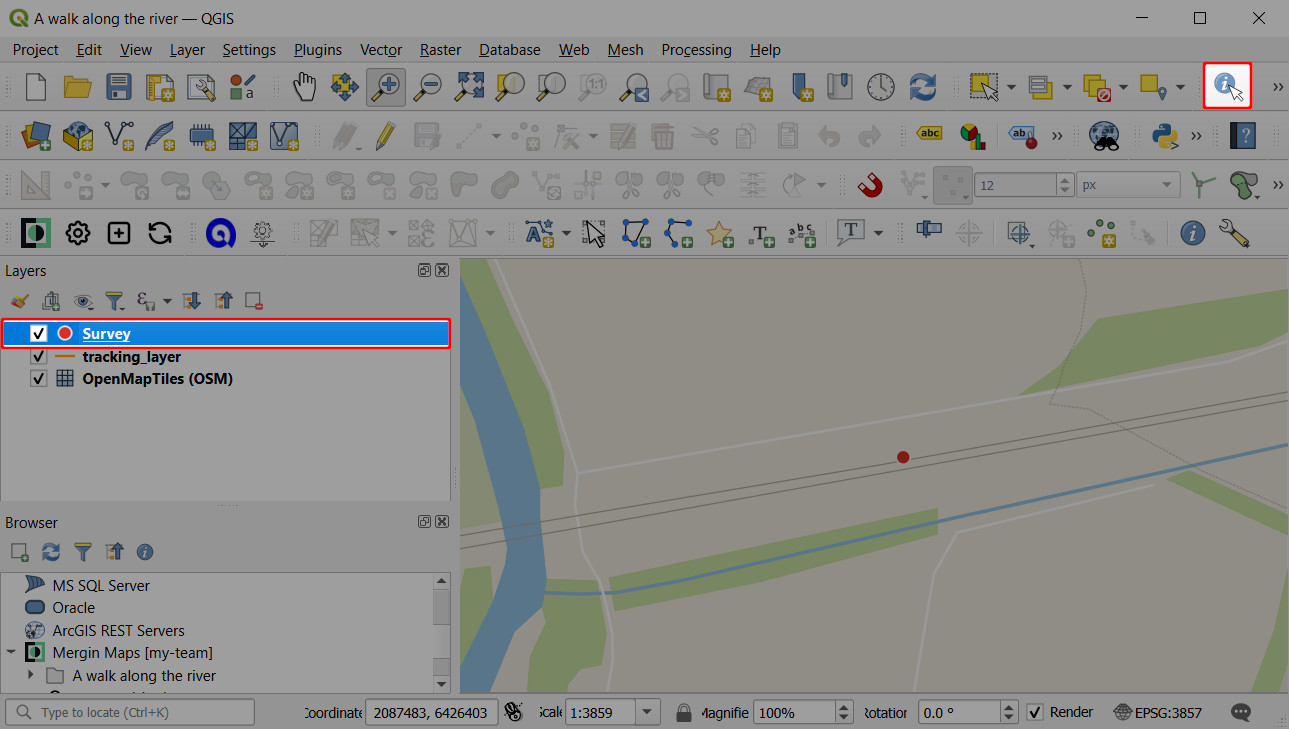
Task: Click the Zoom Full extent icon
Action: [x=469, y=87]
